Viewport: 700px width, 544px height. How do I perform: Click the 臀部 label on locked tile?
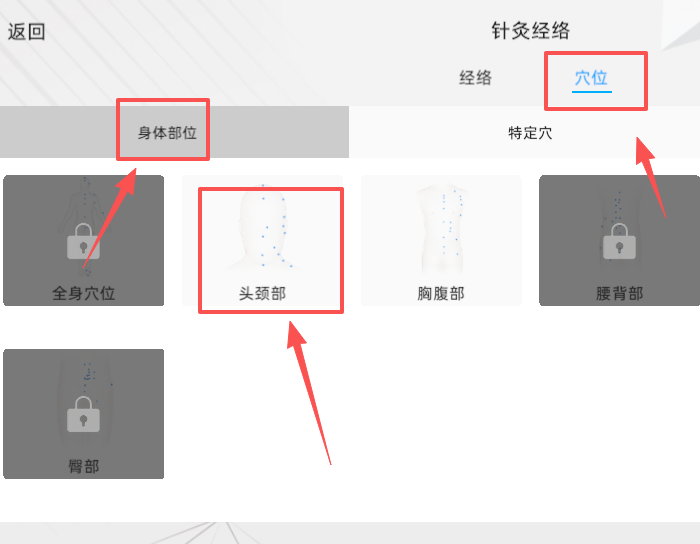pyautogui.click(x=83, y=466)
